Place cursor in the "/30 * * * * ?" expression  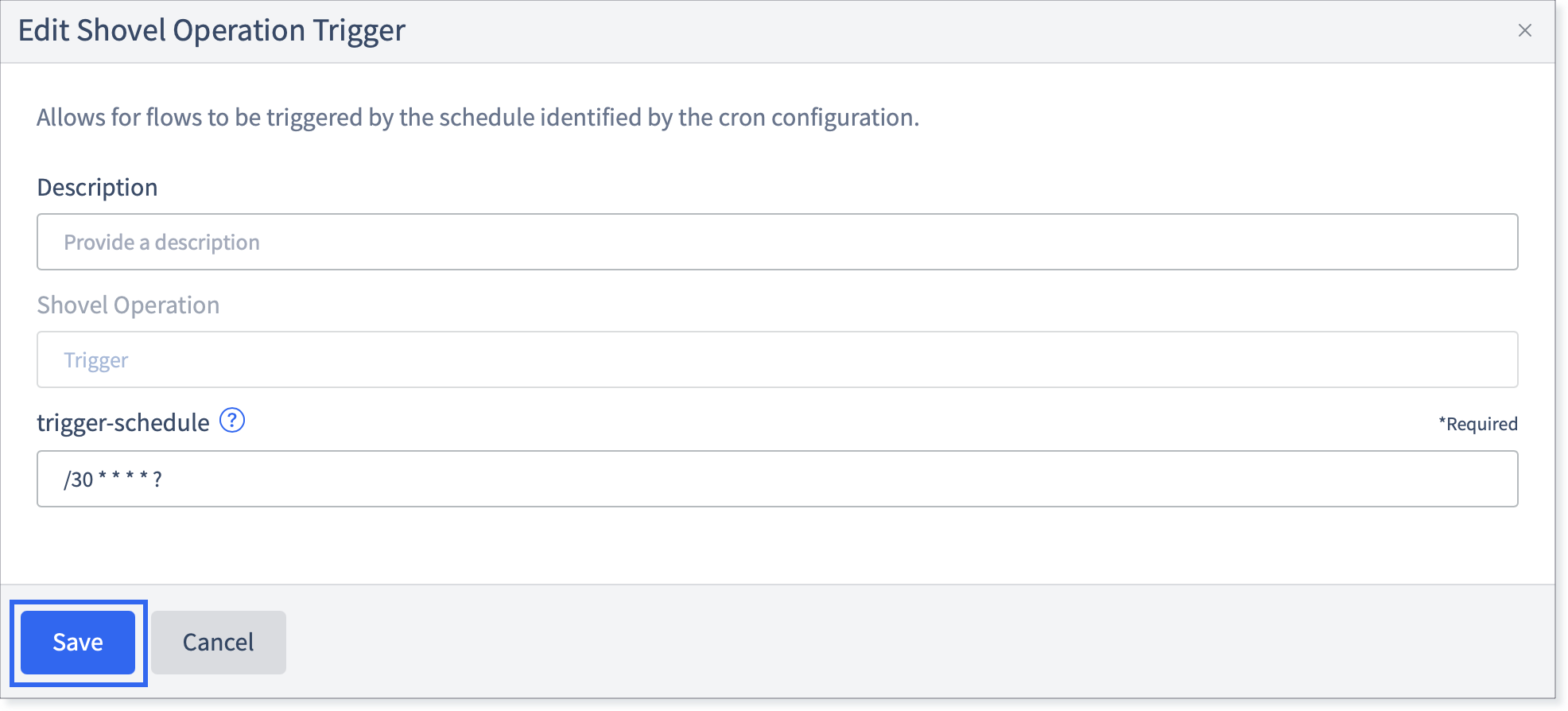pos(113,479)
